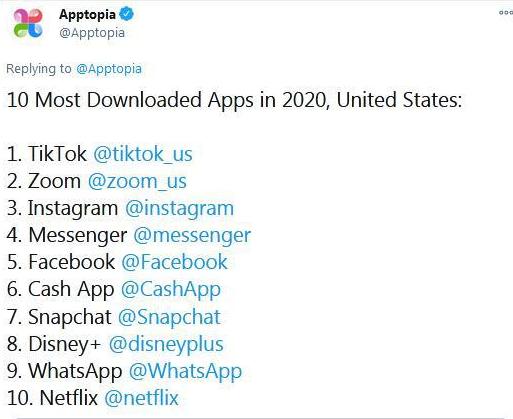
Task: Click the blue verified badge
Action: pyautogui.click(x=127, y=14)
